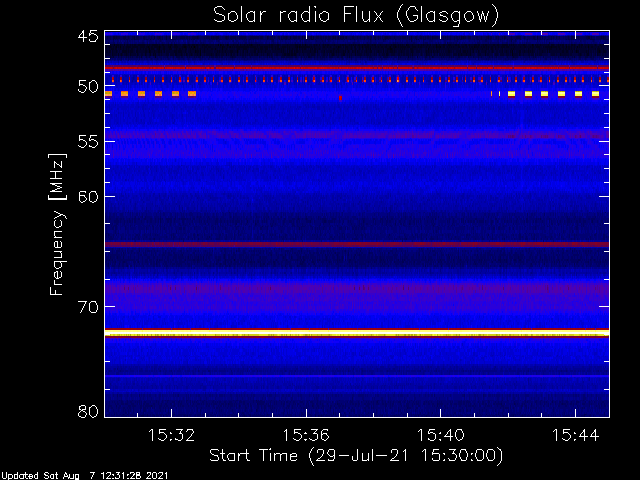Click the 'Updated Sat Aug 7 12:31:28 2021' timestamp
Viewport: 640px width, 480px height.
[x=84, y=476]
